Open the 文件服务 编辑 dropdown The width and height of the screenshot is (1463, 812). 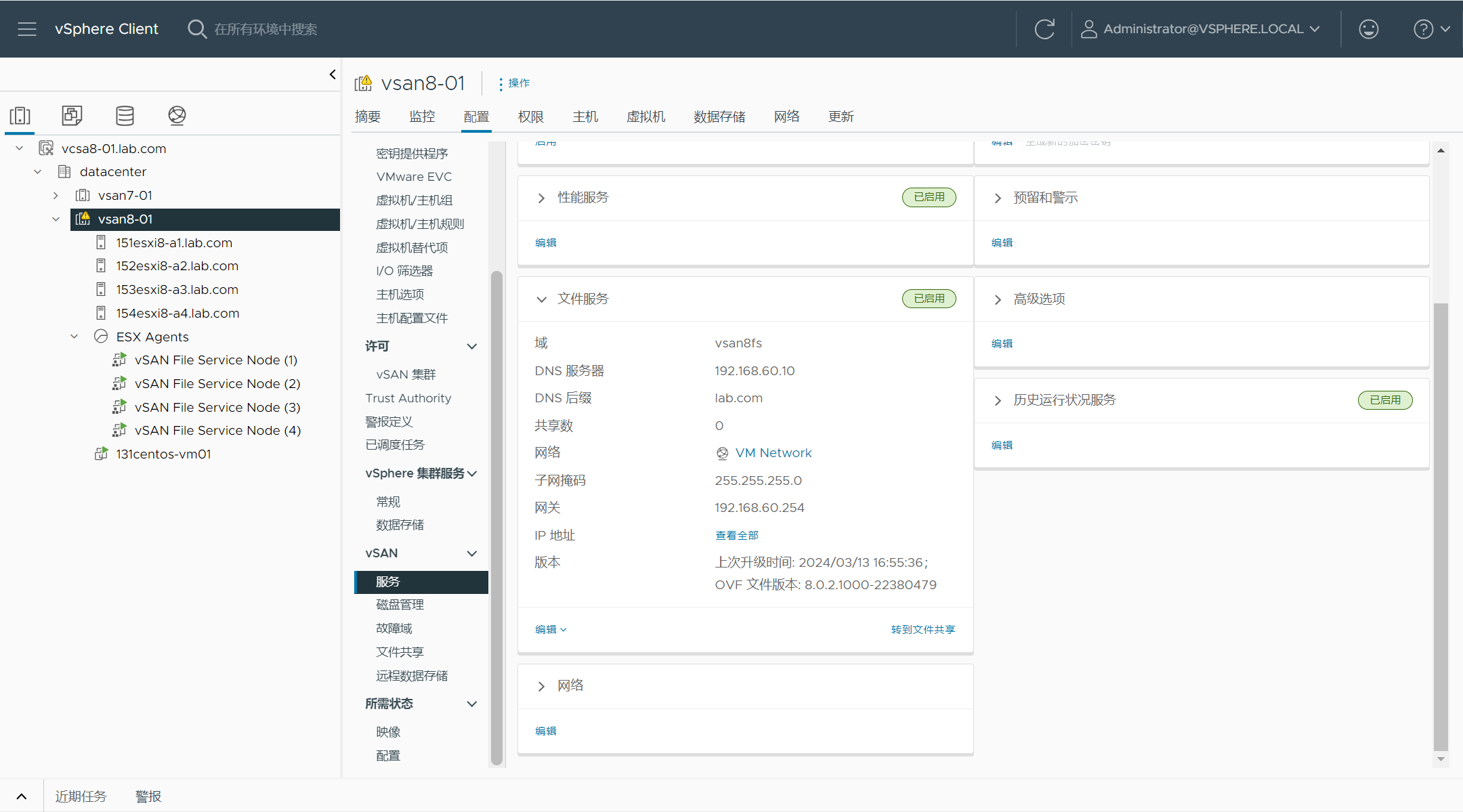(x=551, y=629)
